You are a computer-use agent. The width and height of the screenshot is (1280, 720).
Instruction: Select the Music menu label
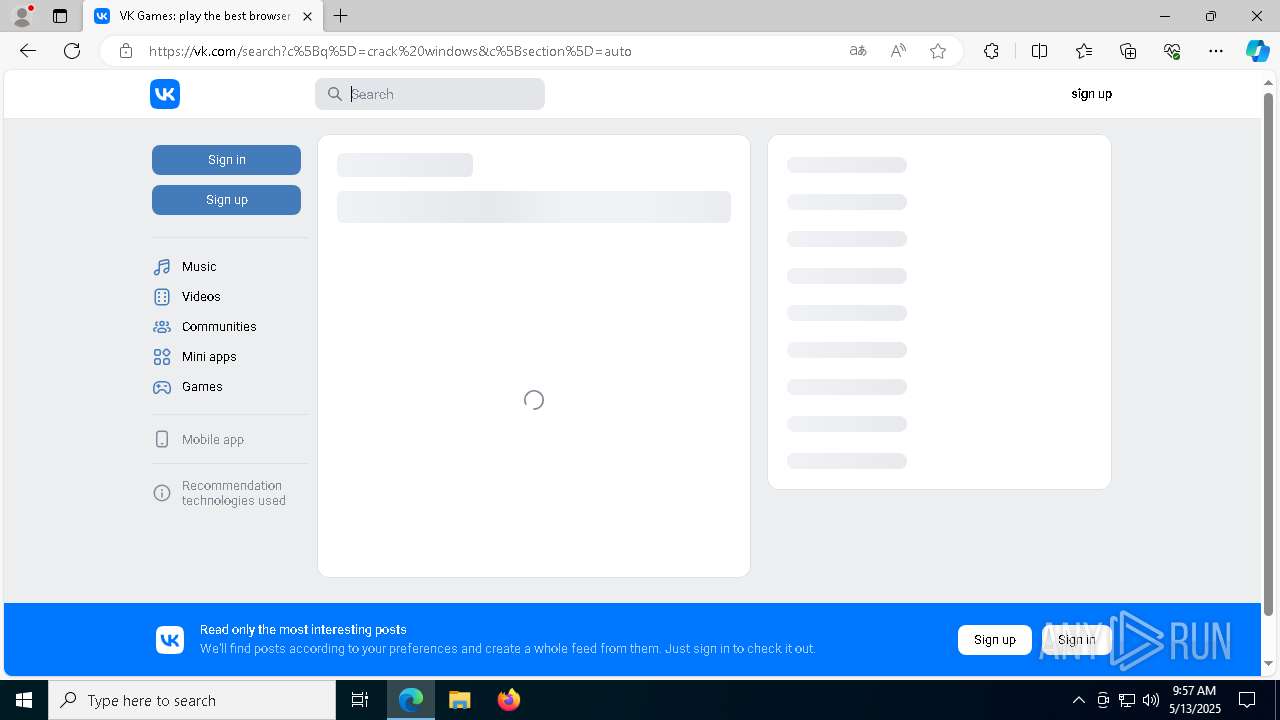199,267
